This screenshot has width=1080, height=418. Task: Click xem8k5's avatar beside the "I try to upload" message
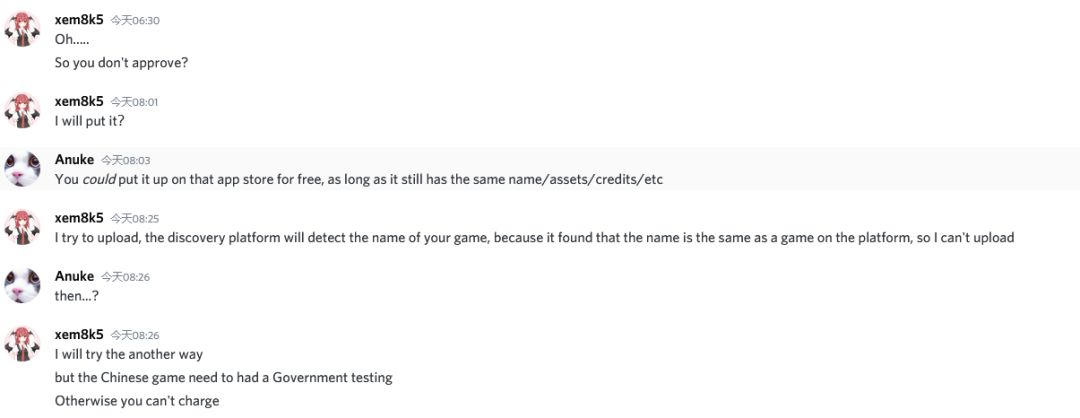point(22,226)
